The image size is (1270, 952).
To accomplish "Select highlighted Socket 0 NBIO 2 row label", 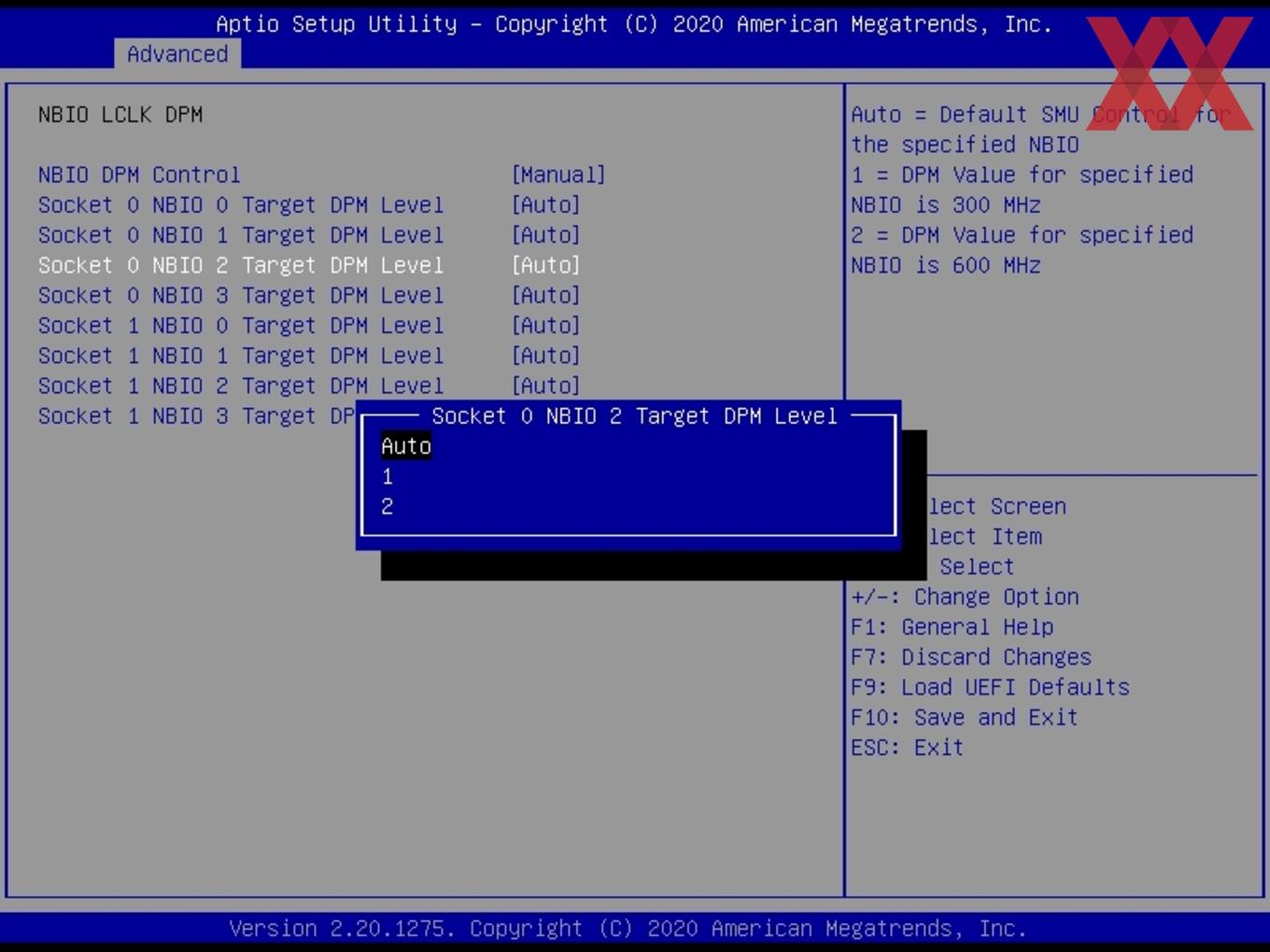I will pos(241,265).
